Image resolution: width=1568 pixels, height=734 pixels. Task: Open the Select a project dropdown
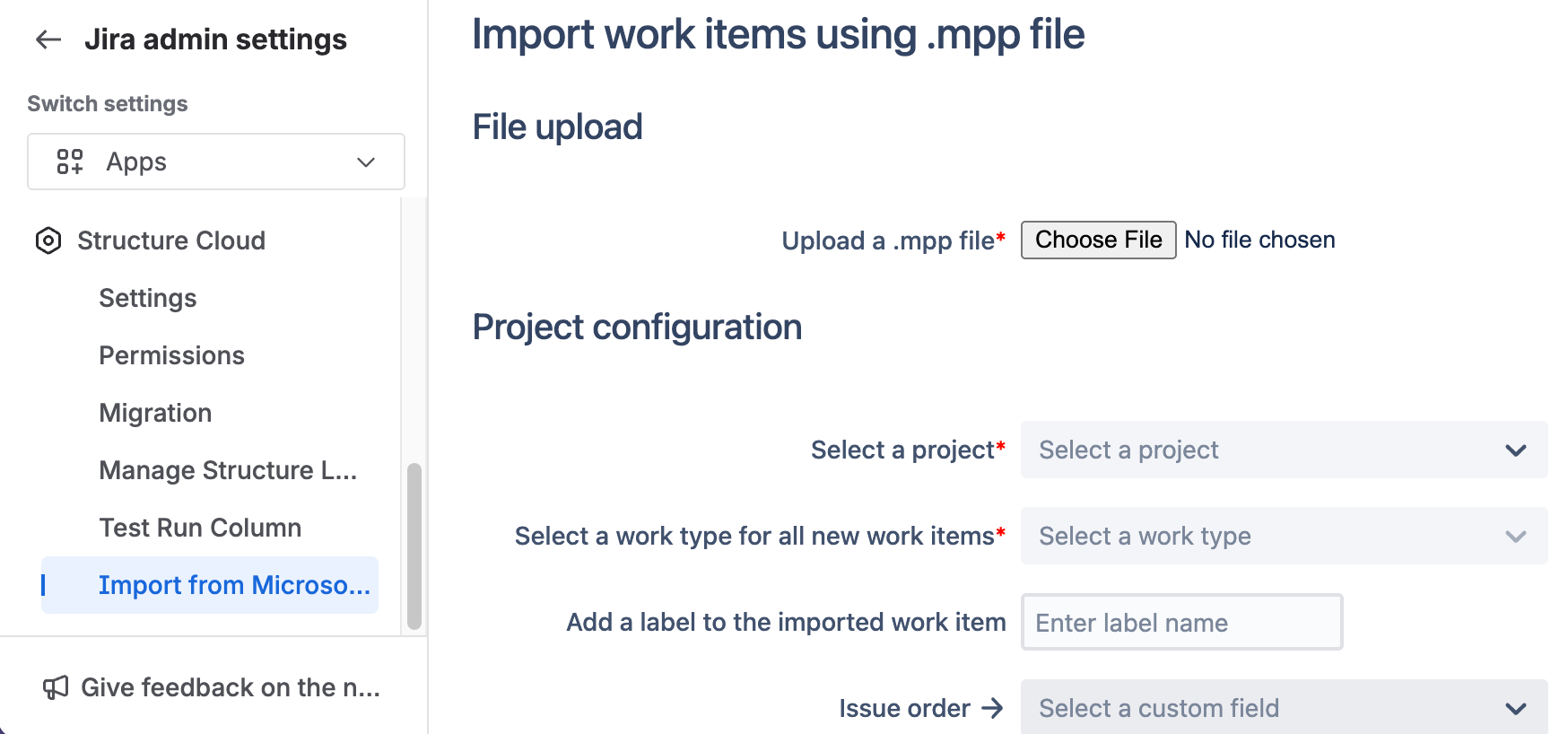pos(1284,450)
